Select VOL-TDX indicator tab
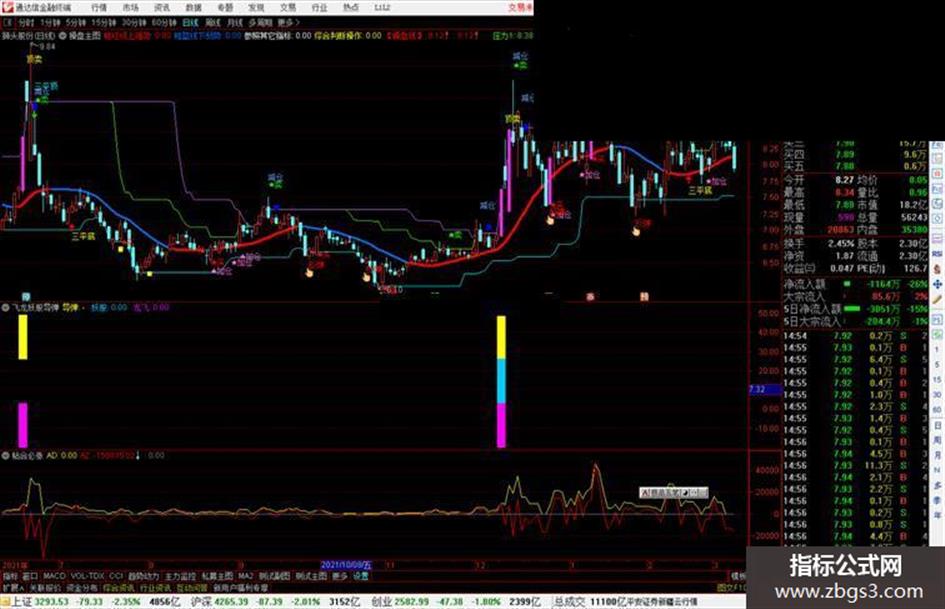 coord(87,576)
